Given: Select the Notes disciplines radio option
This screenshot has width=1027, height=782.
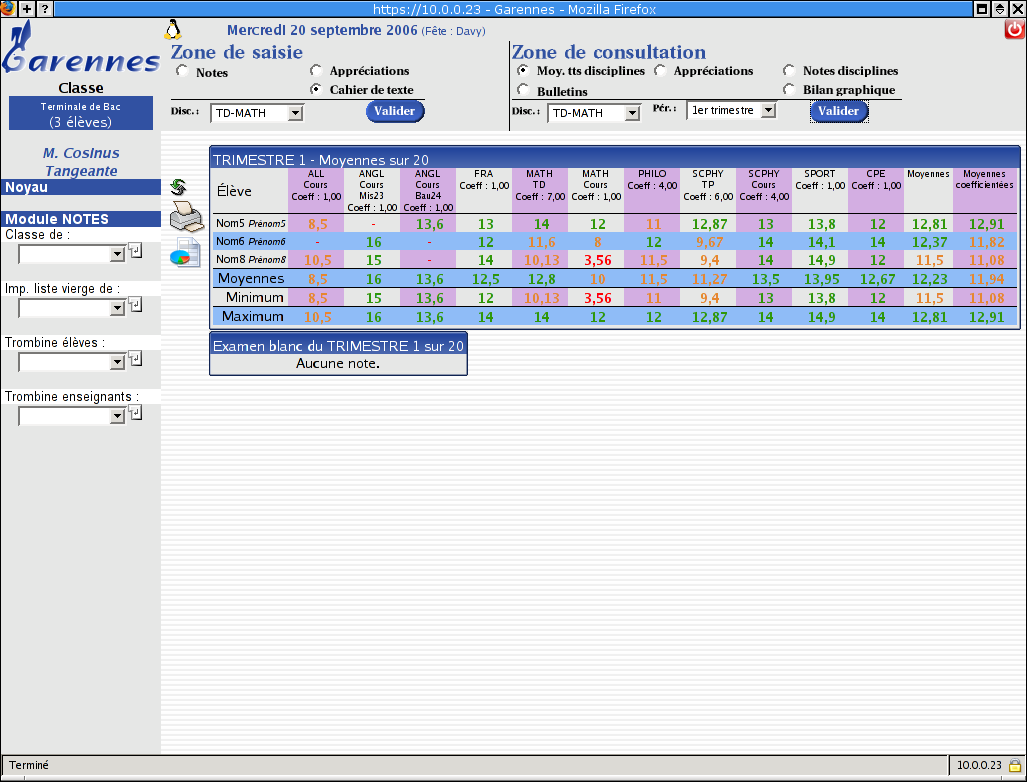Looking at the screenshot, I should tap(789, 71).
